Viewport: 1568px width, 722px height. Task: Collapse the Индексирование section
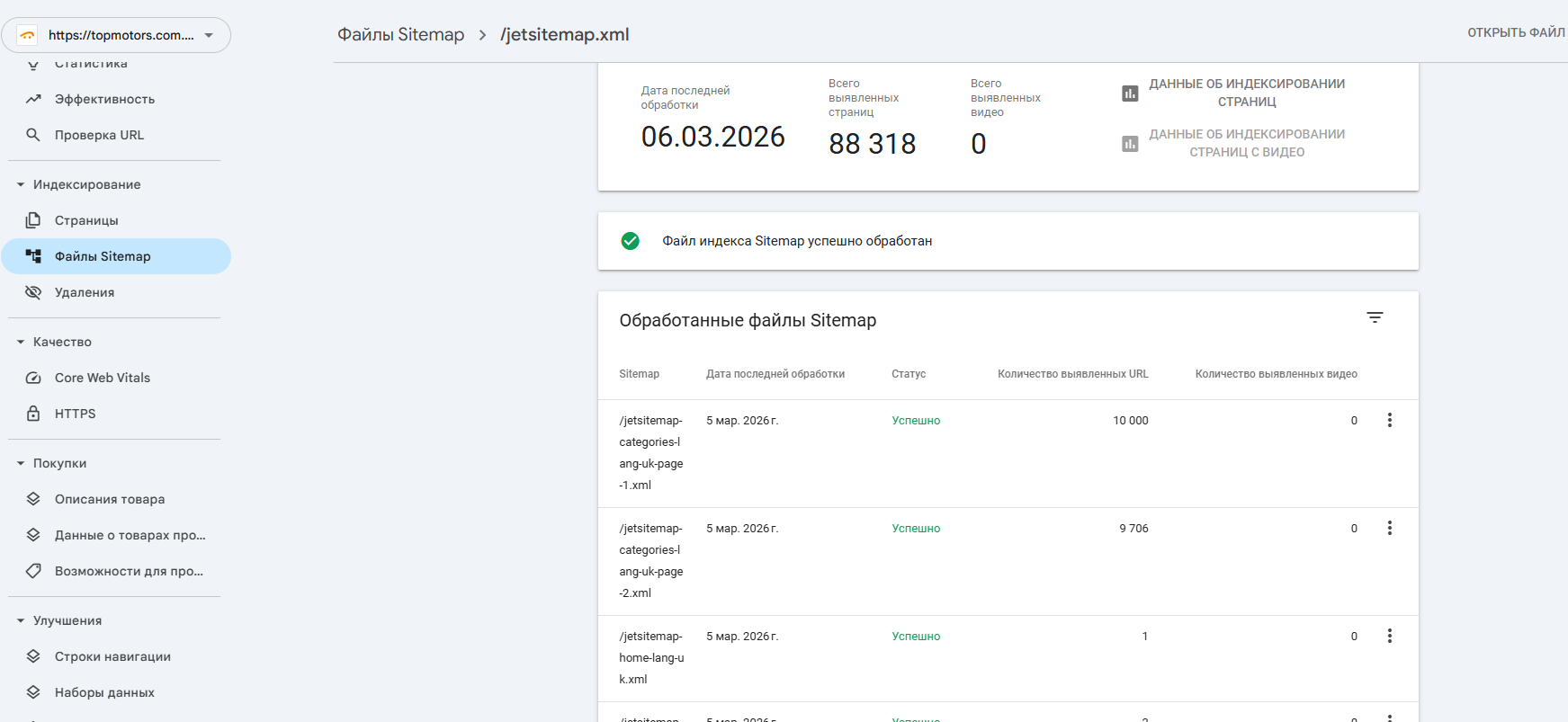[x=21, y=184]
